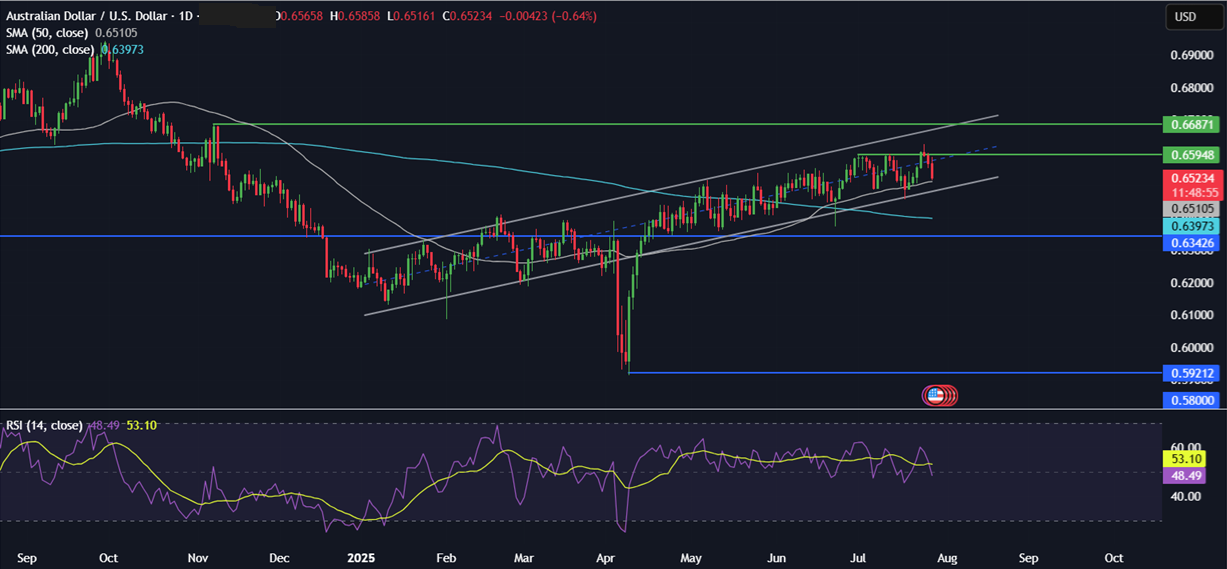Image resolution: width=1227 pixels, height=569 pixels.
Task: Click the 0.66871 green price label
Action: pos(1191,124)
